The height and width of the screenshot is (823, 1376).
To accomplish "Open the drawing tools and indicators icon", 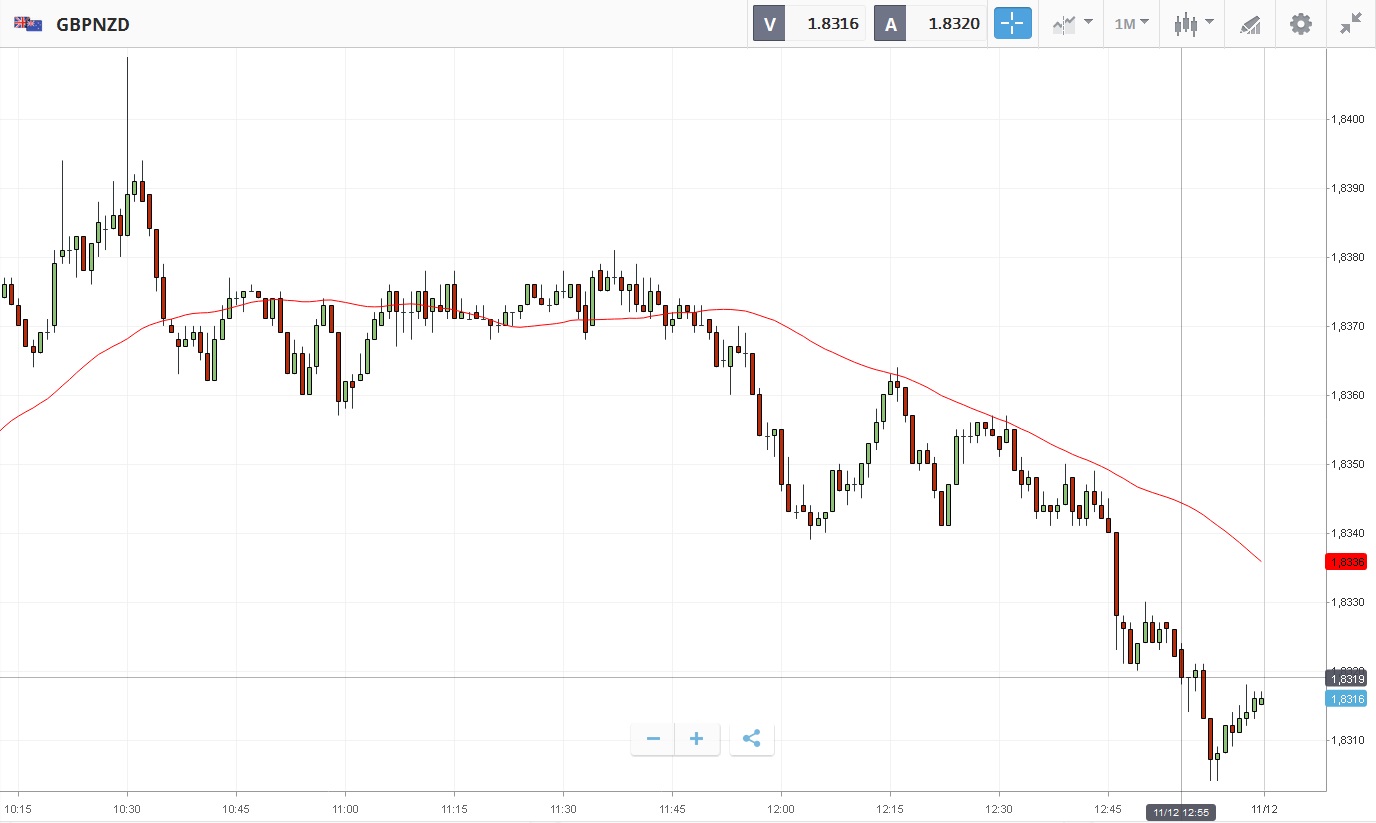I will [1249, 23].
